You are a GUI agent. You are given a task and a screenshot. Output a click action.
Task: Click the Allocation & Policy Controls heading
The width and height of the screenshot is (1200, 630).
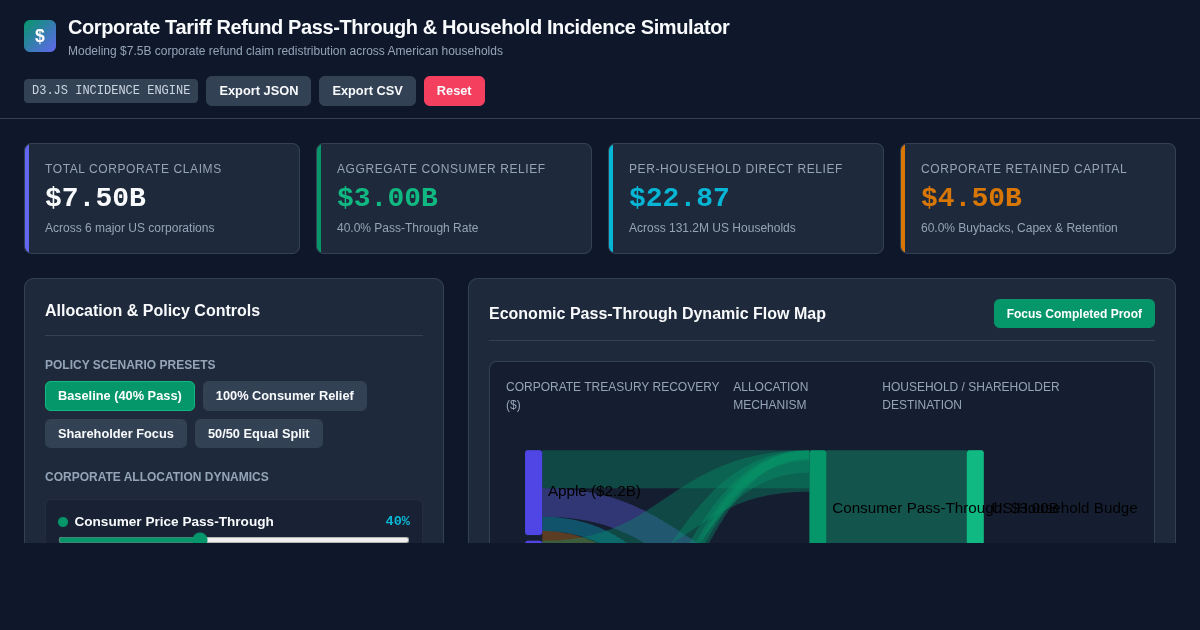(x=152, y=311)
